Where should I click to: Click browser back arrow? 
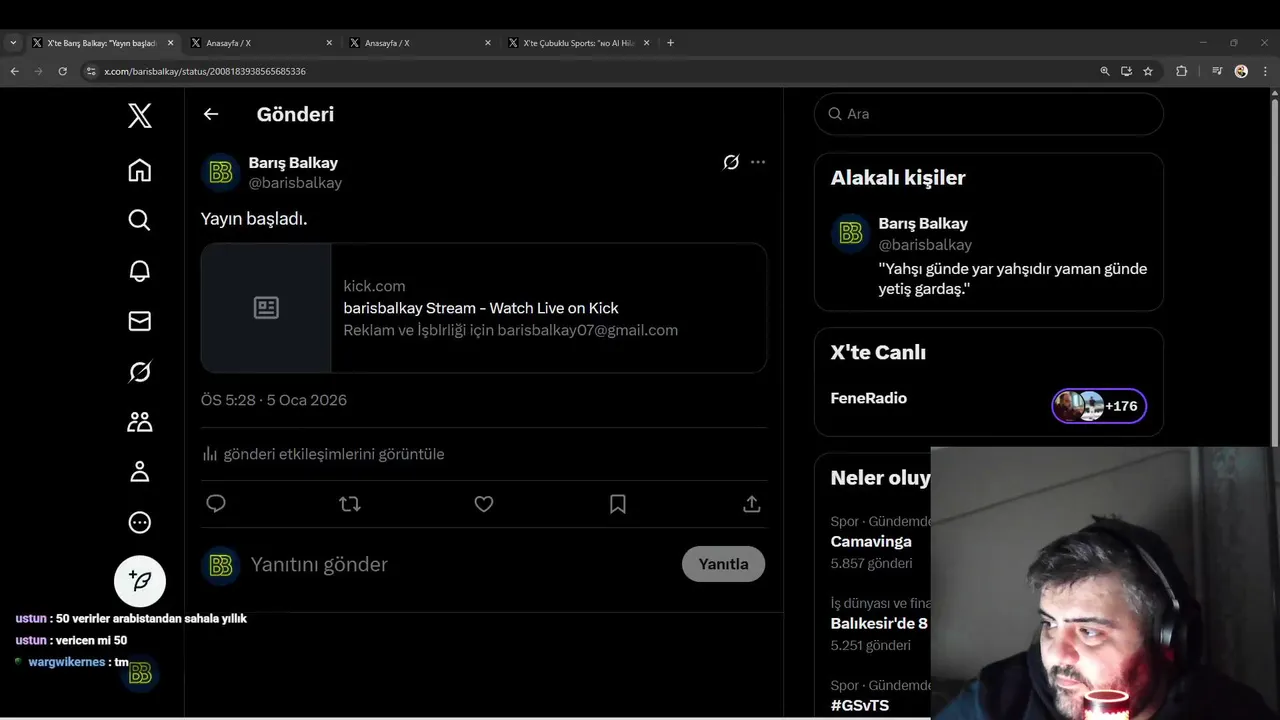click(x=14, y=71)
